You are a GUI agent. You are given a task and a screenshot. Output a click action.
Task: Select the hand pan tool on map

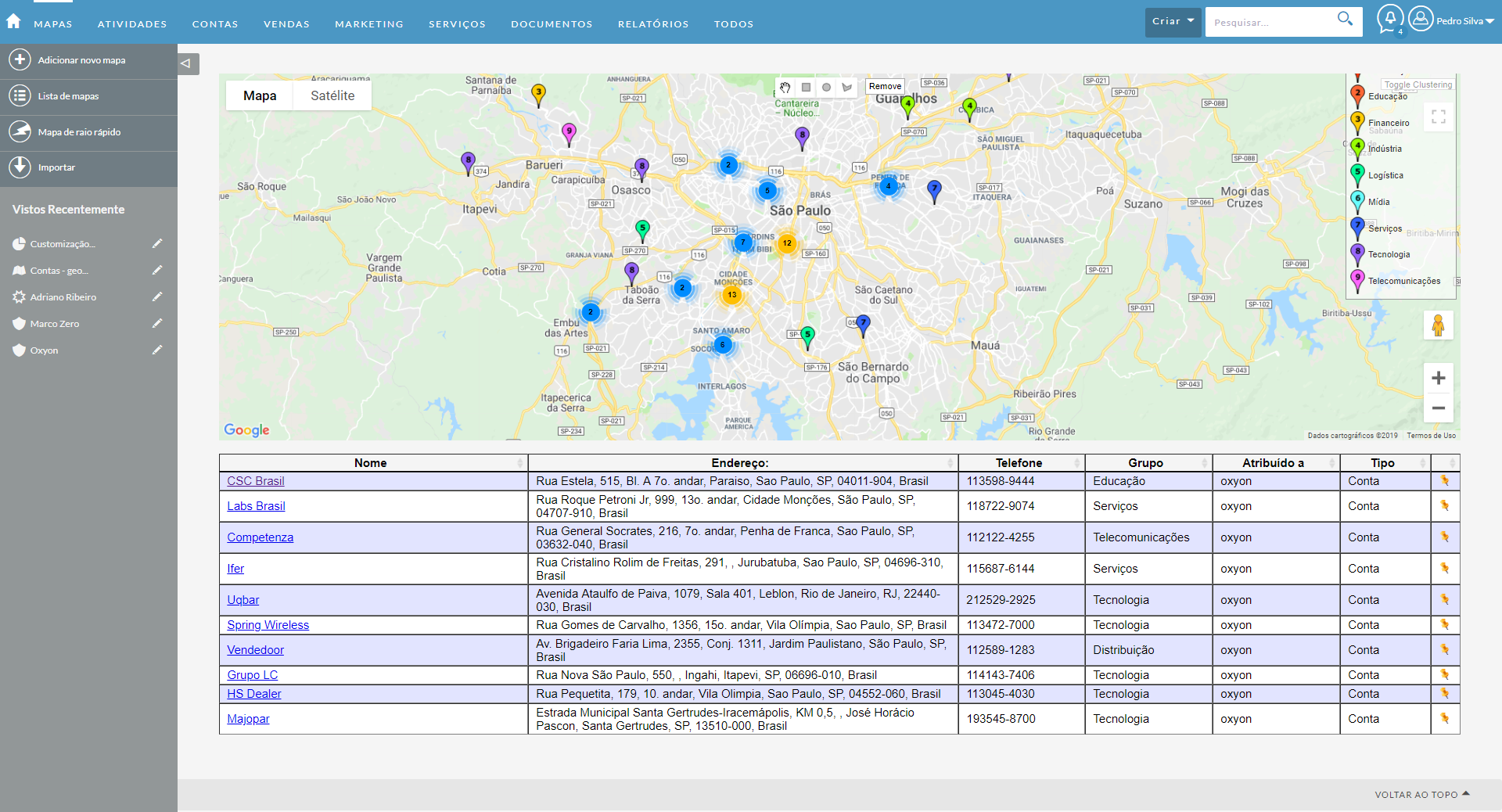click(x=785, y=88)
